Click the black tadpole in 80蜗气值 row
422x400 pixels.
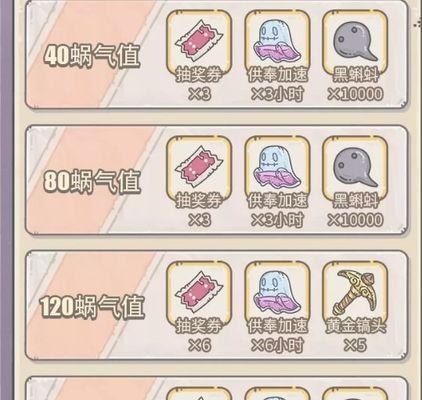click(x=355, y=168)
